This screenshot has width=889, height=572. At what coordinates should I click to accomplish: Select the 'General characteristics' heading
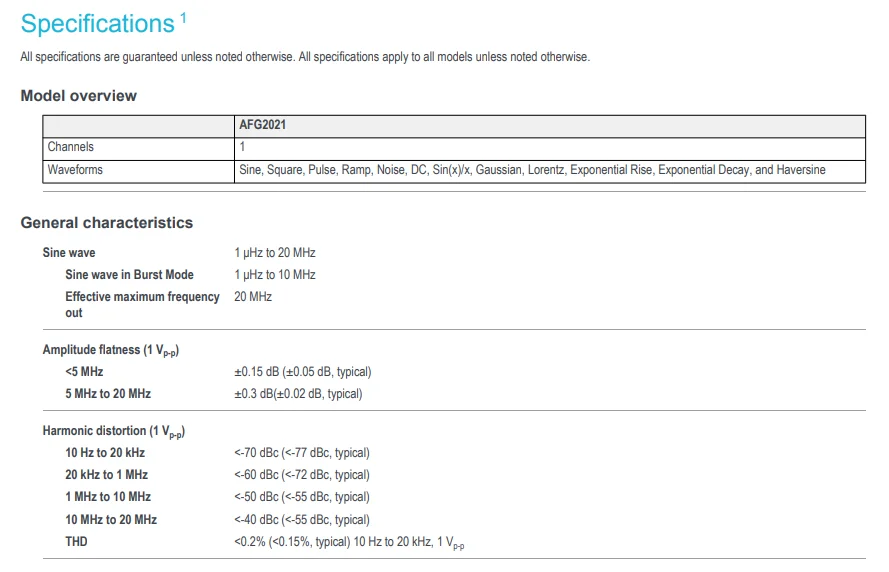(107, 223)
